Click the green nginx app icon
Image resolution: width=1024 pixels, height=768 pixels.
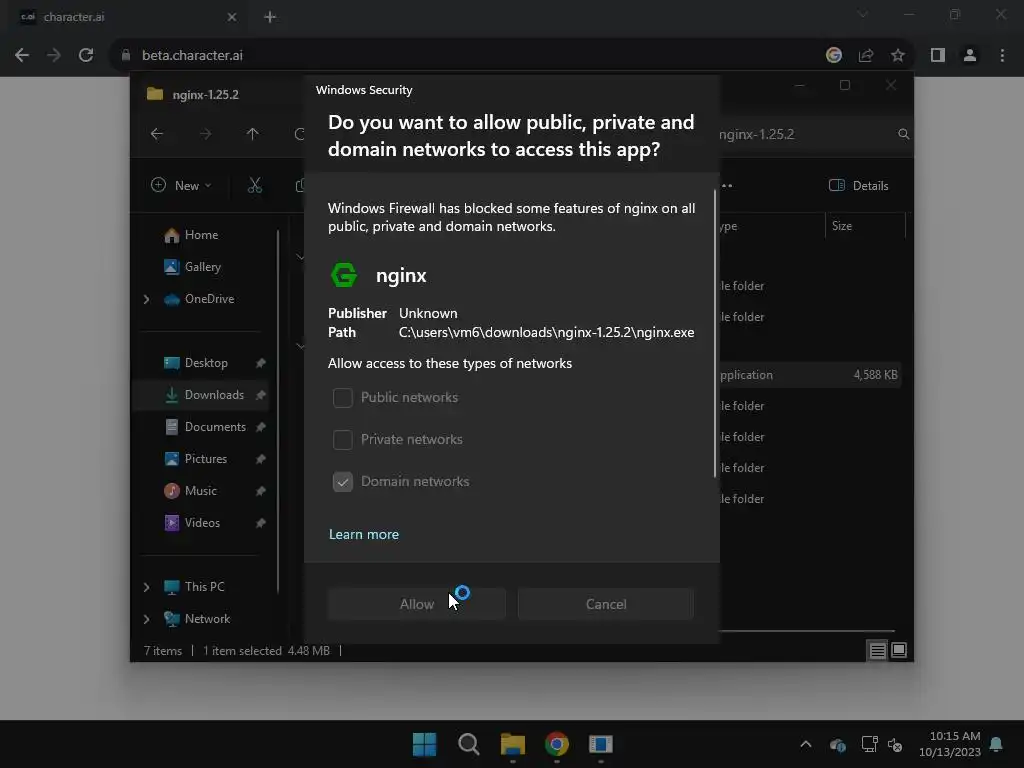pyautogui.click(x=344, y=275)
